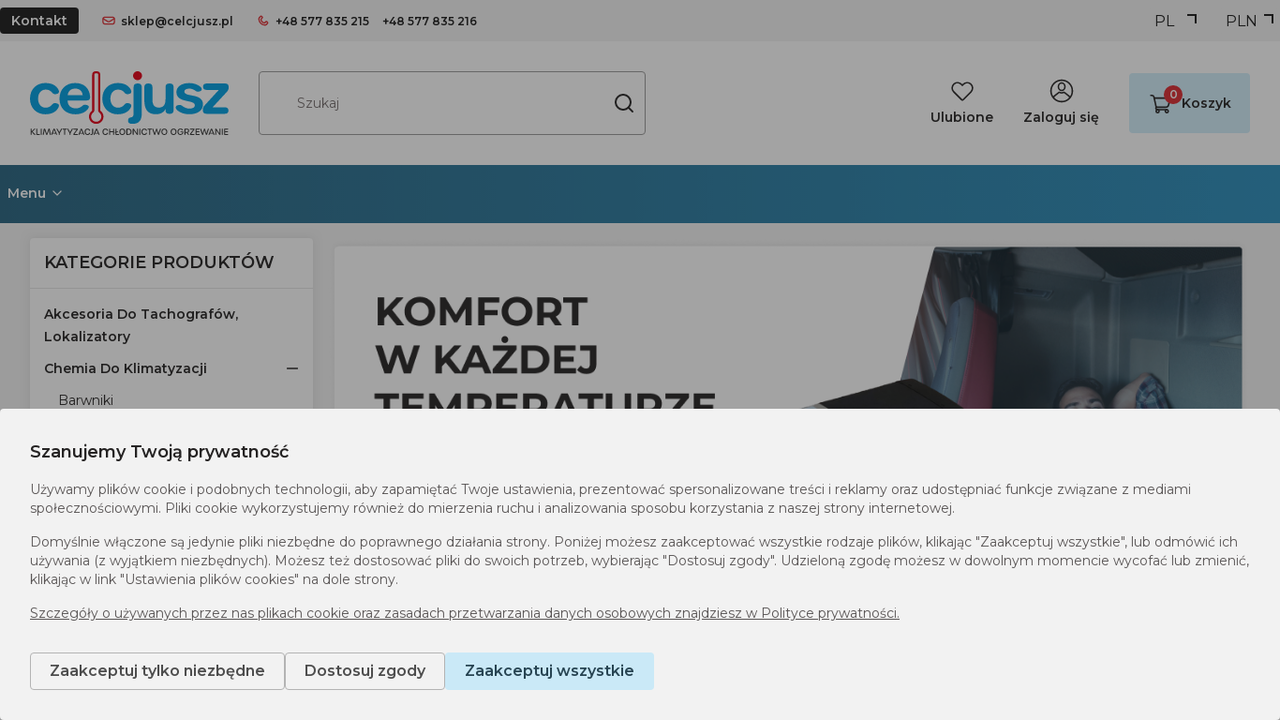1280x720 pixels.
Task: Click the envelope icon beside the email address
Action: point(109,21)
